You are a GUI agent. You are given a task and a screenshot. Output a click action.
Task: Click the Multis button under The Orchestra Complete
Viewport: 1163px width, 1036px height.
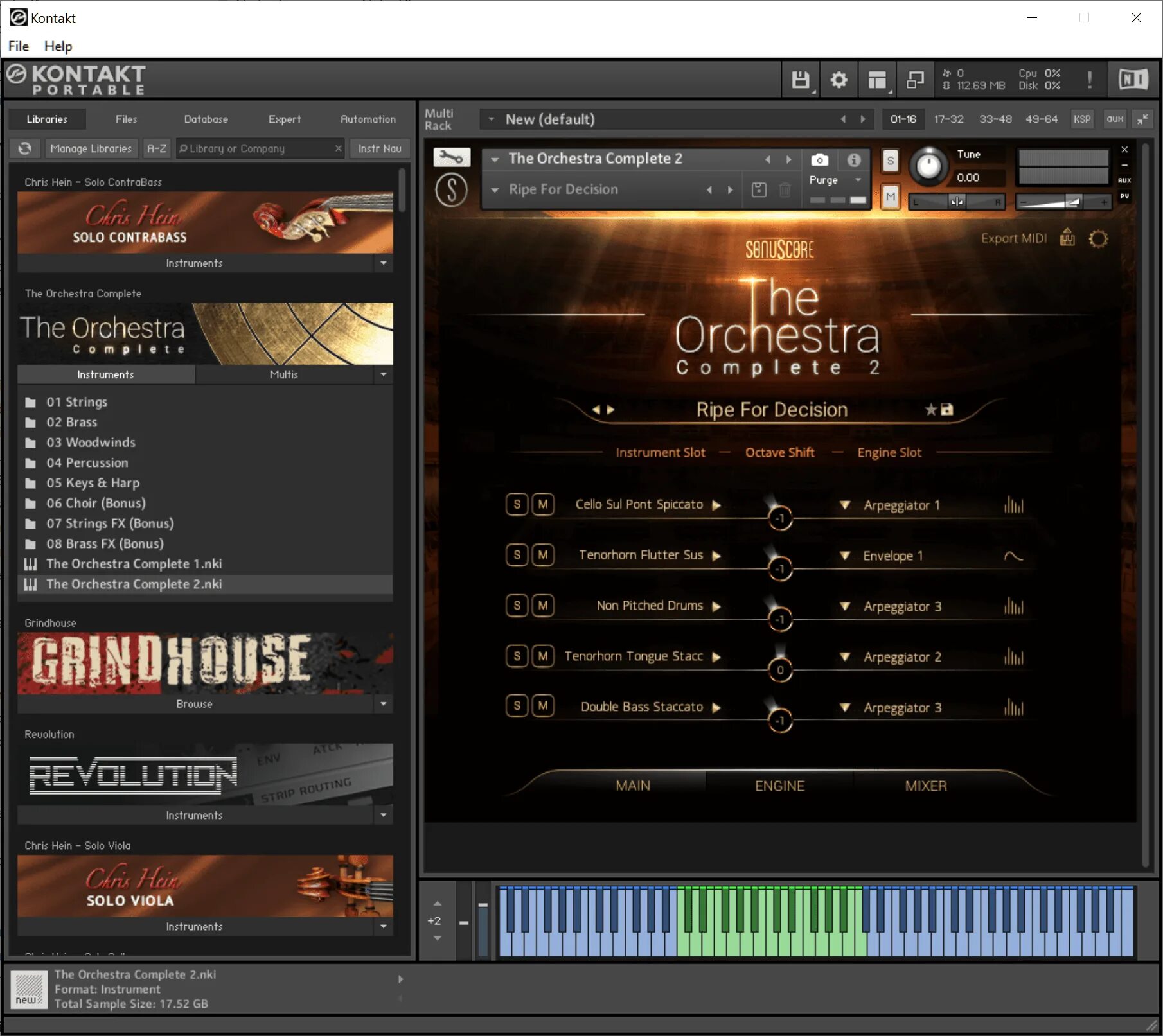pos(283,374)
